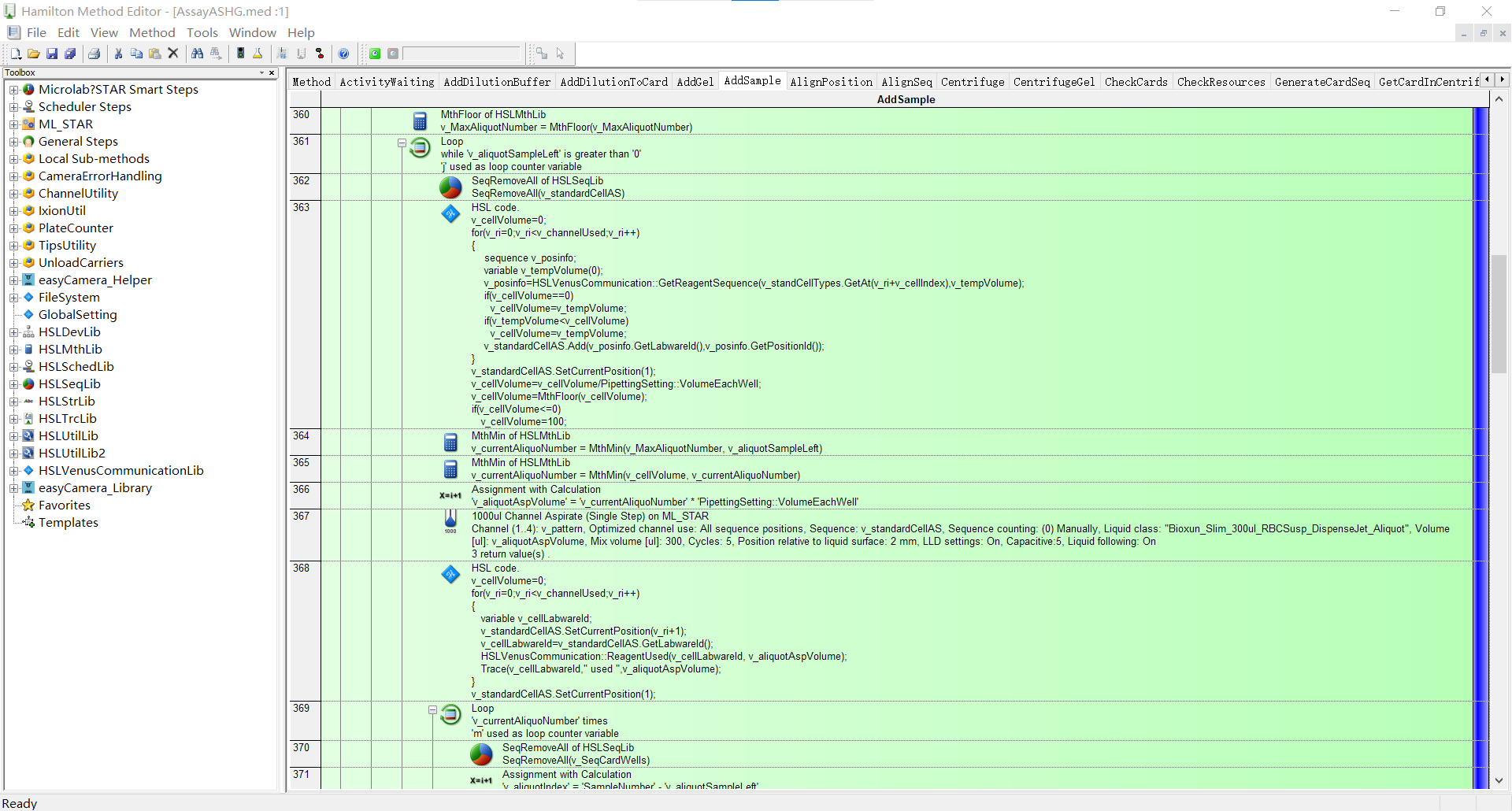Click the Find Next binoculars icon
Viewport: 1512px width, 811px height.
[x=215, y=54]
